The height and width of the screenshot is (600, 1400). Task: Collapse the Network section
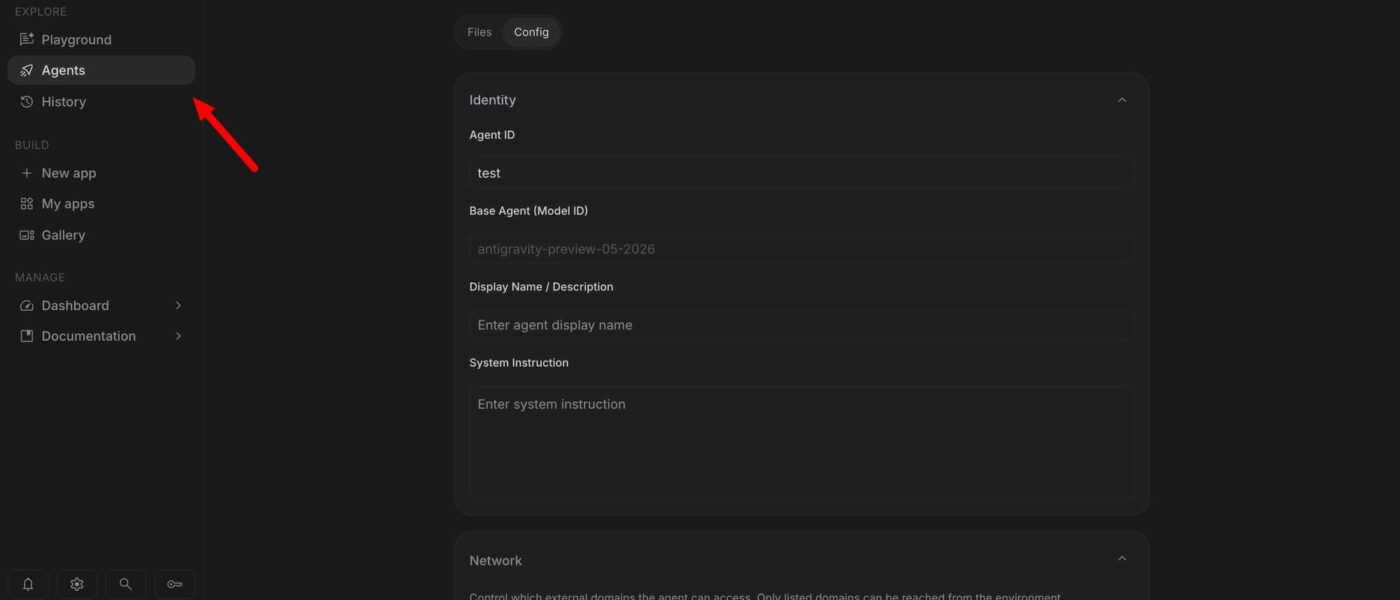[1121, 559]
